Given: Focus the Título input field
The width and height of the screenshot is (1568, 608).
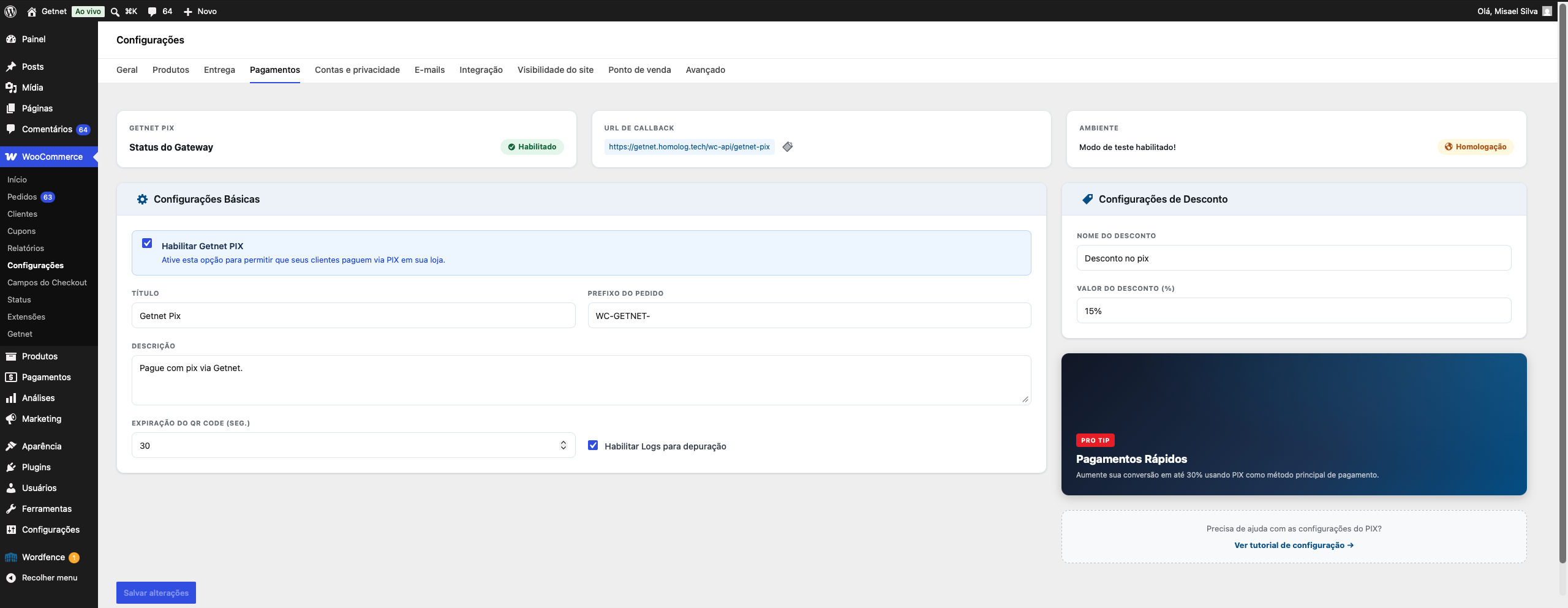Looking at the screenshot, I should click(x=353, y=315).
